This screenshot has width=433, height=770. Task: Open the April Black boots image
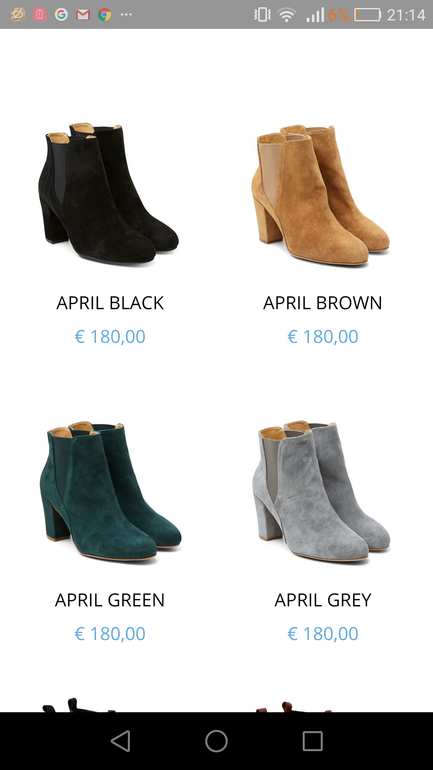click(108, 193)
